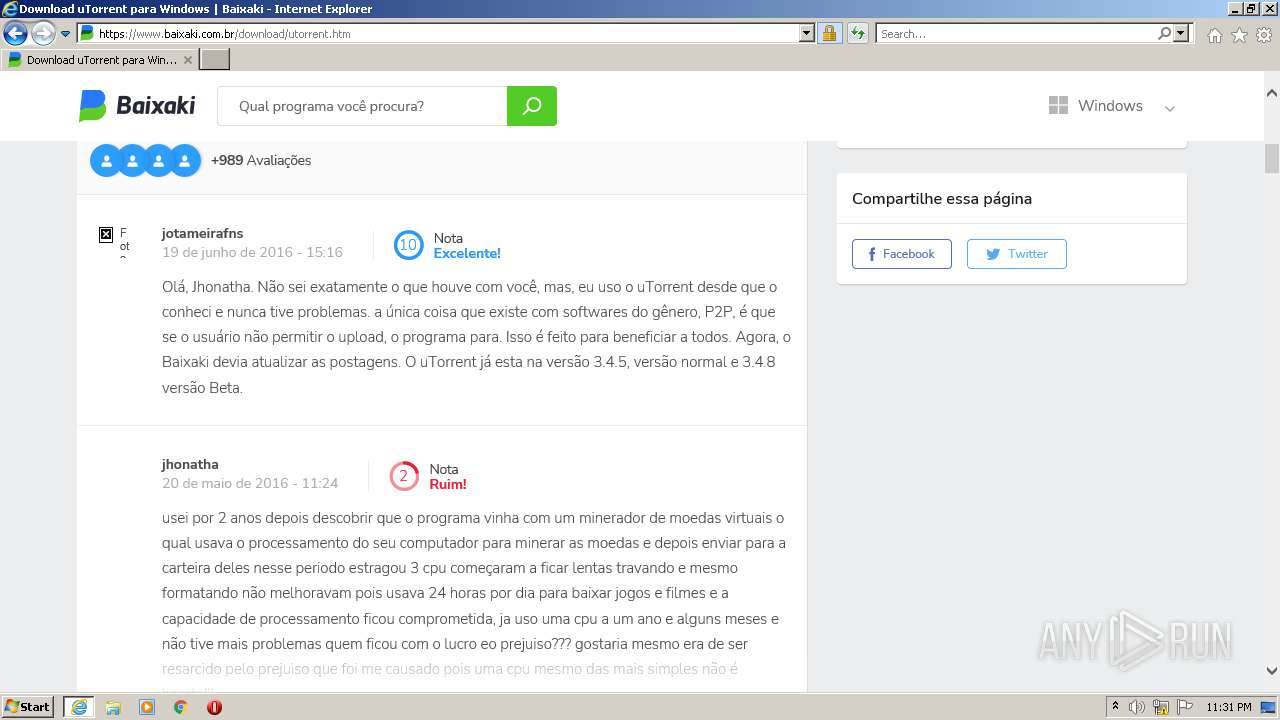Click the 11:31 PM system clock
This screenshot has width=1280, height=720.
[1229, 707]
